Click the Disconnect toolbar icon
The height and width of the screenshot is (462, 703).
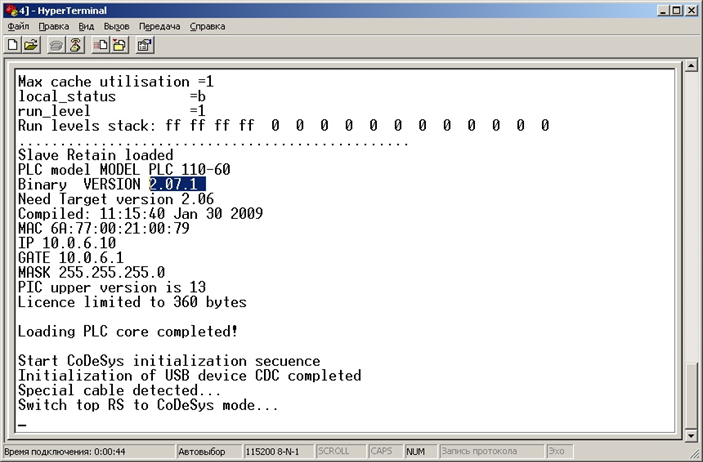(75, 45)
